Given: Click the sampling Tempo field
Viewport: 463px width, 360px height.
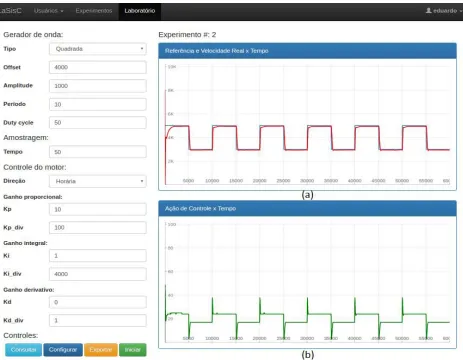Looking at the screenshot, I should click(x=98, y=152).
